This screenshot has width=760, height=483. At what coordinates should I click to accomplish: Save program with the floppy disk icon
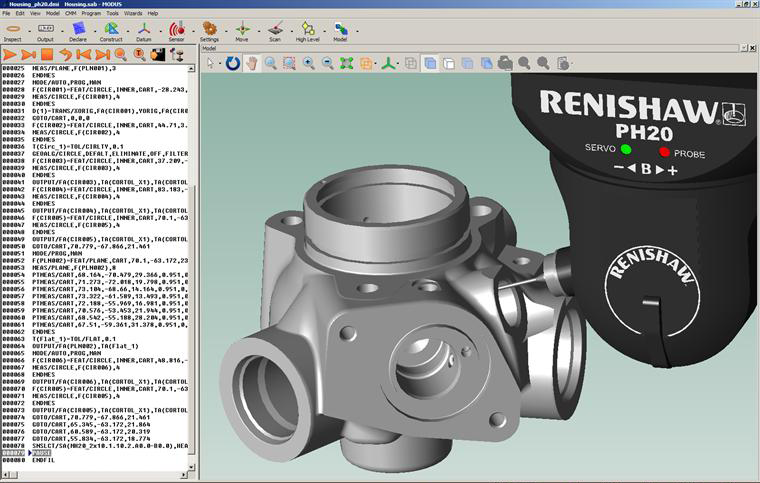158,55
